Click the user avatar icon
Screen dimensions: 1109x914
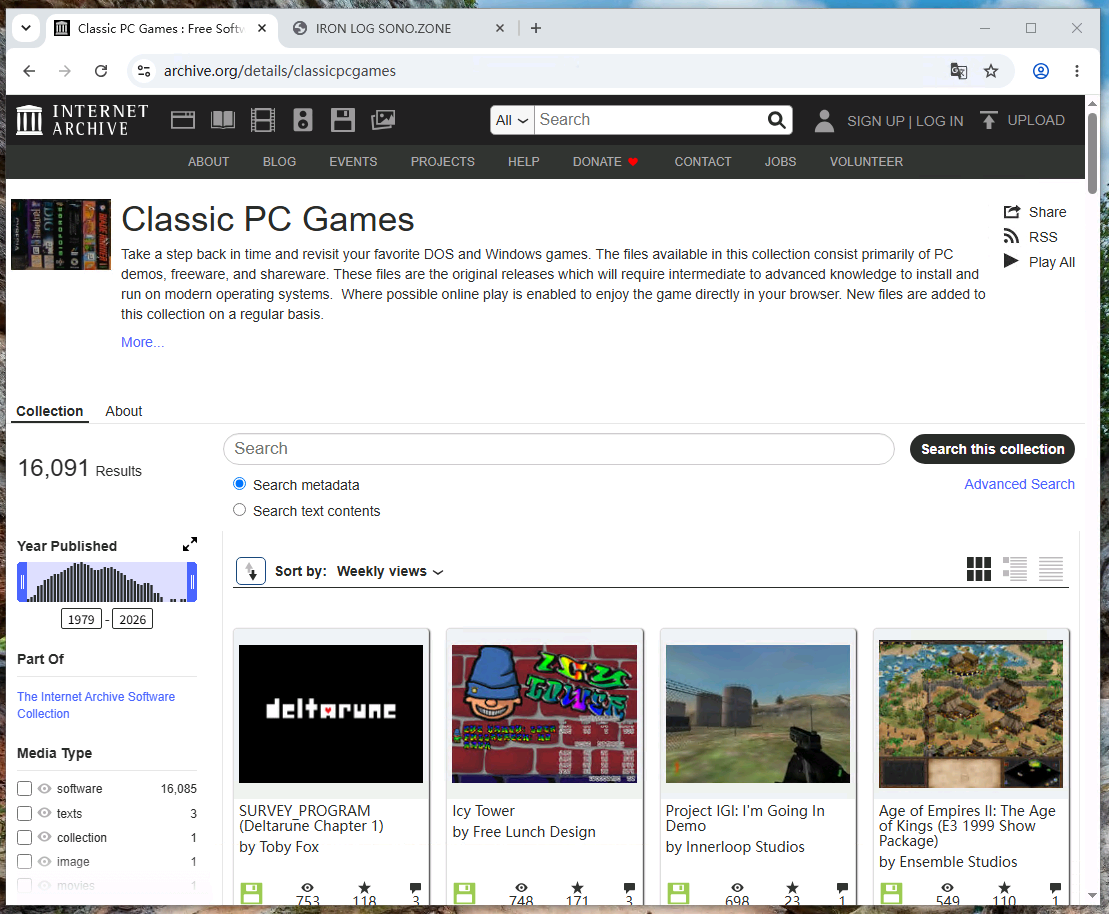[x=824, y=120]
